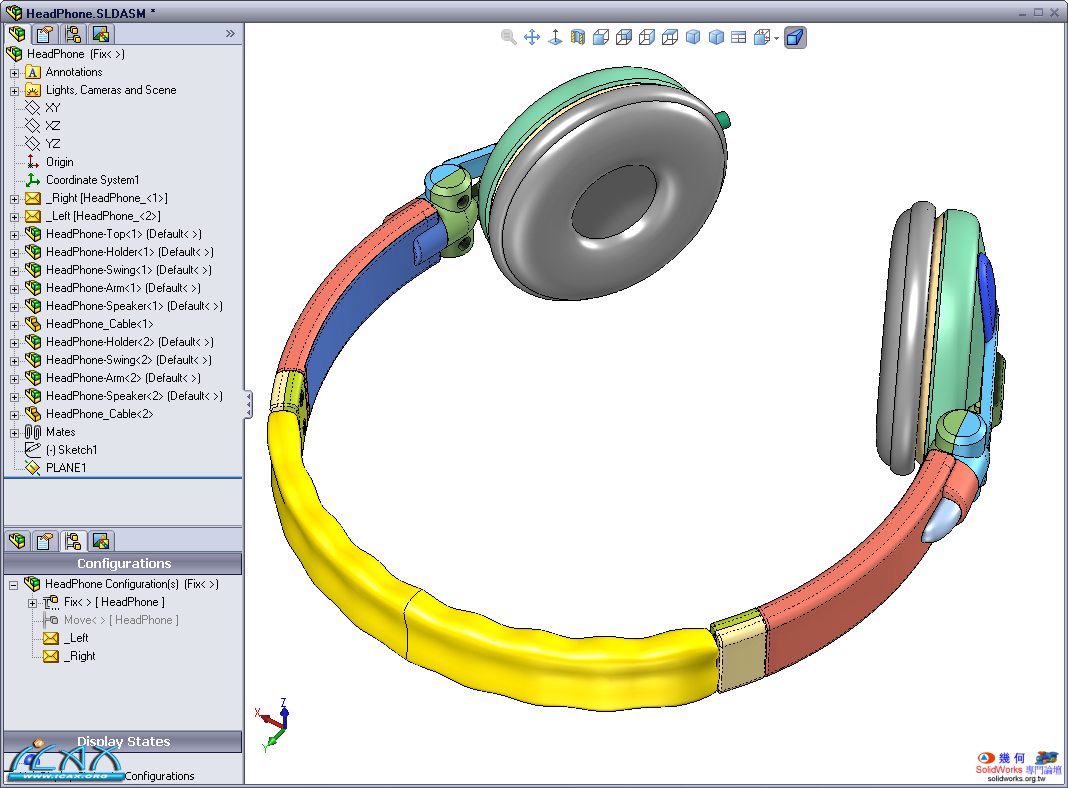The image size is (1068, 788).
Task: Select the Pan view tool
Action: (x=532, y=37)
